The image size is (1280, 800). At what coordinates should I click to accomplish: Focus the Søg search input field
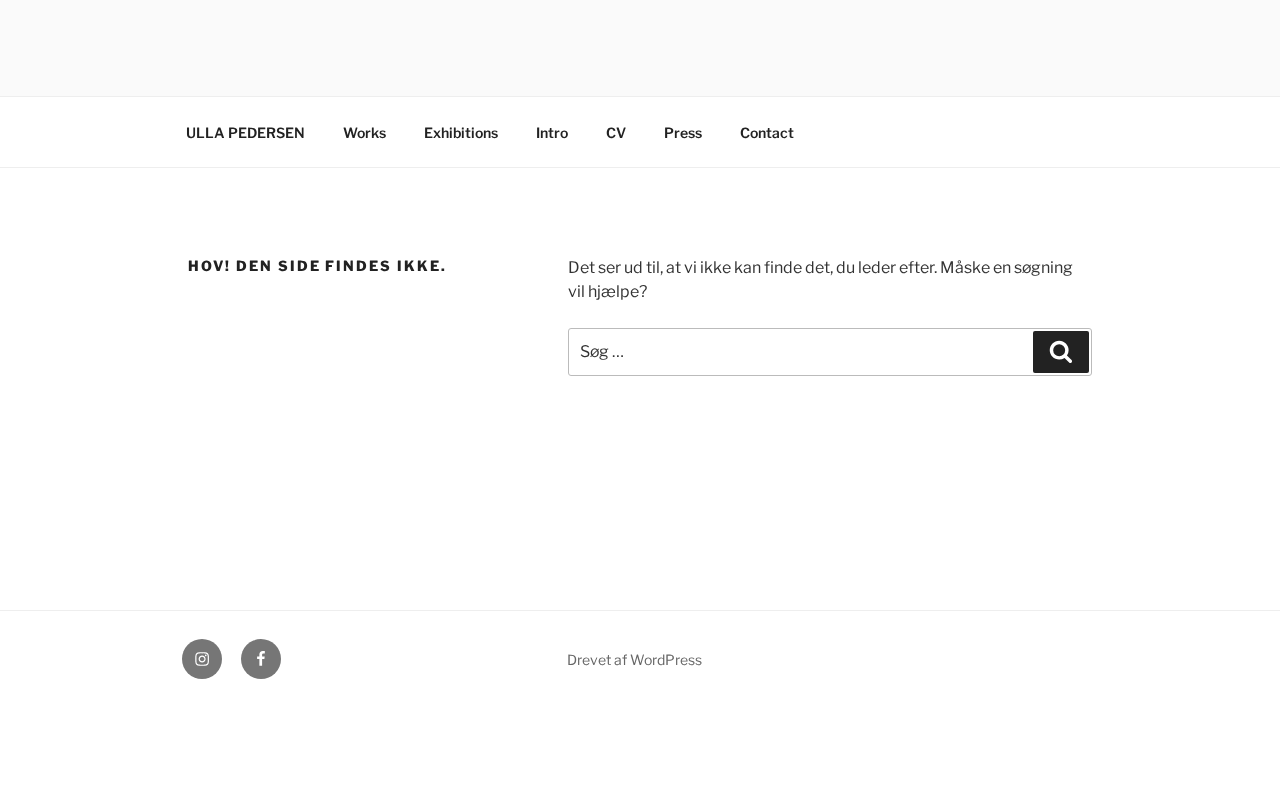click(x=800, y=352)
